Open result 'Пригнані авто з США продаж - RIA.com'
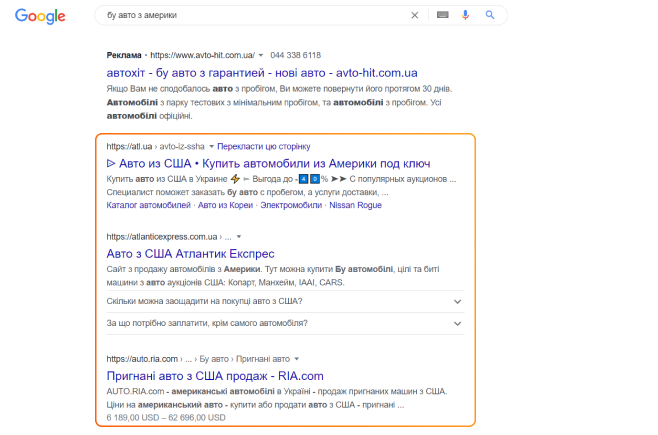The height and width of the screenshot is (435, 658). [x=215, y=376]
